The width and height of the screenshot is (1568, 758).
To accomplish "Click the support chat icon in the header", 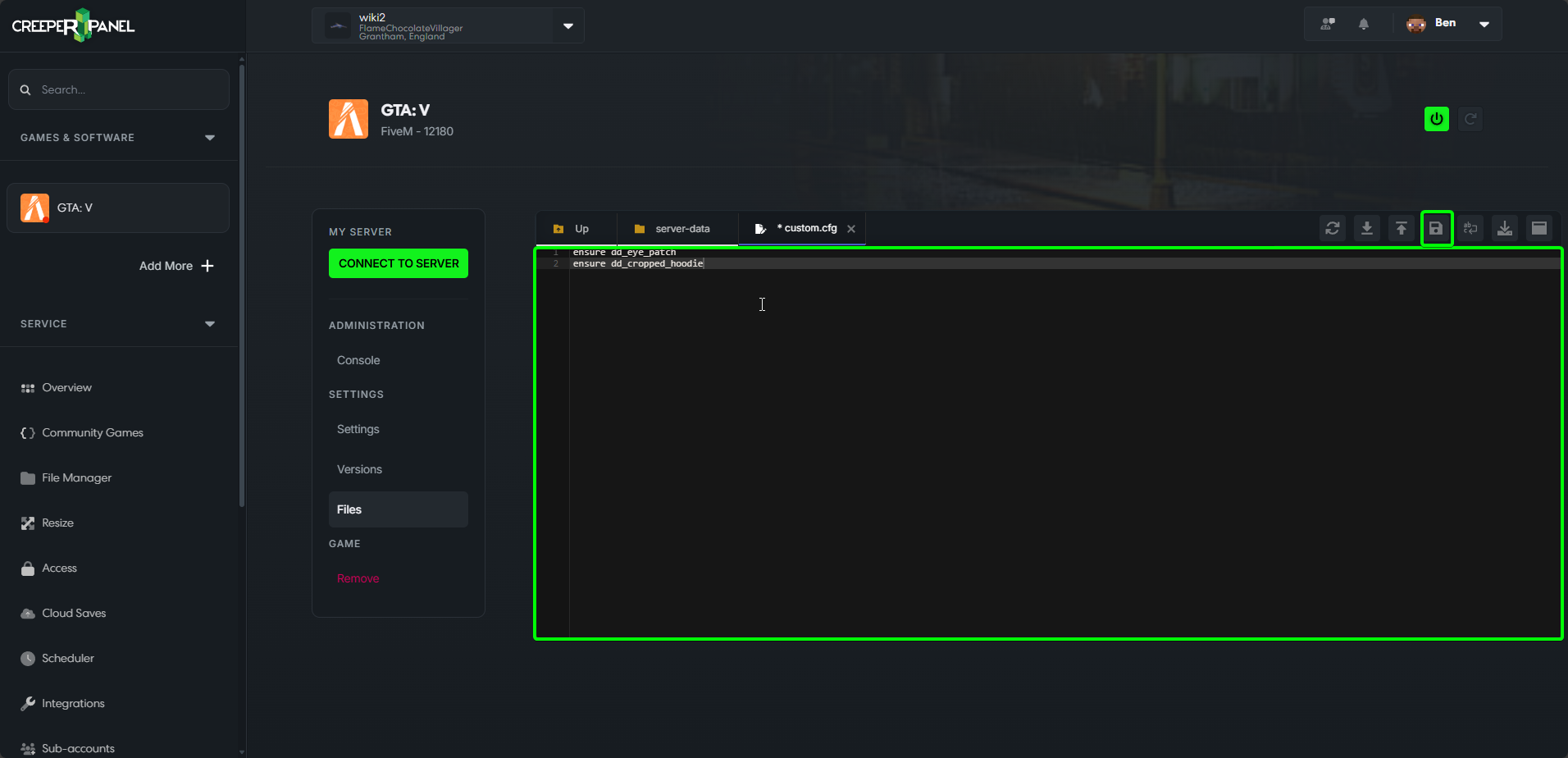I will (1328, 23).
